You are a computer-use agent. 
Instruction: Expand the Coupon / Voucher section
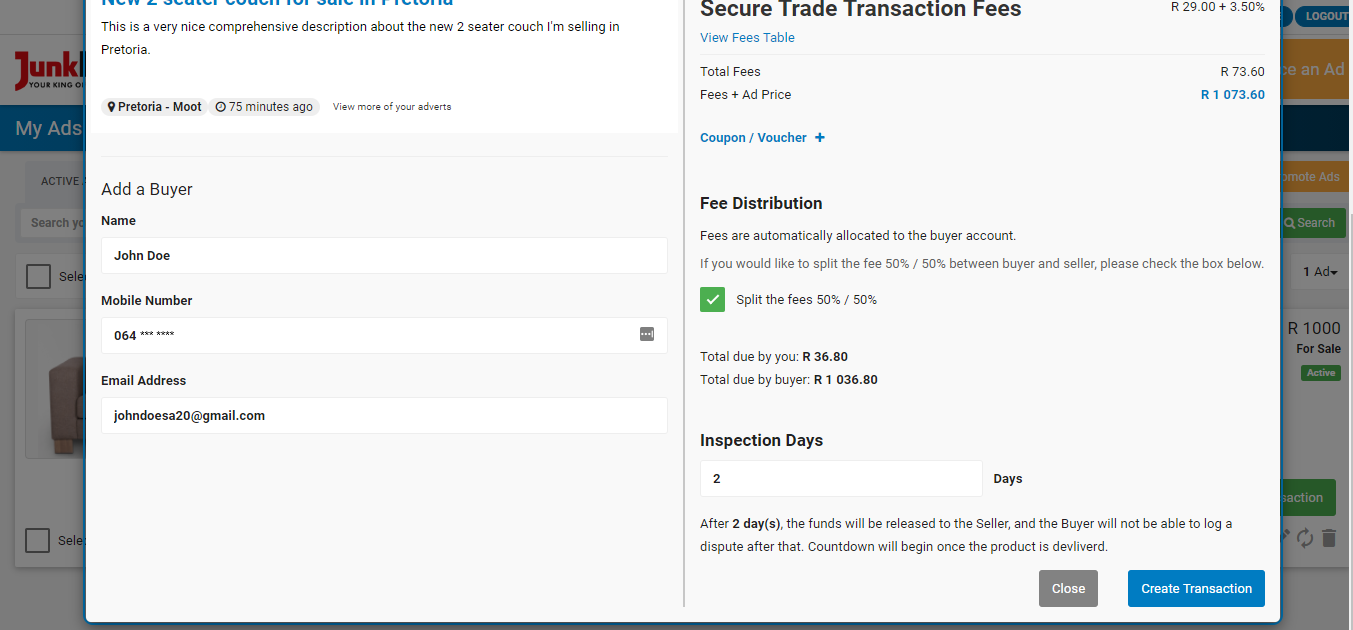(x=762, y=137)
